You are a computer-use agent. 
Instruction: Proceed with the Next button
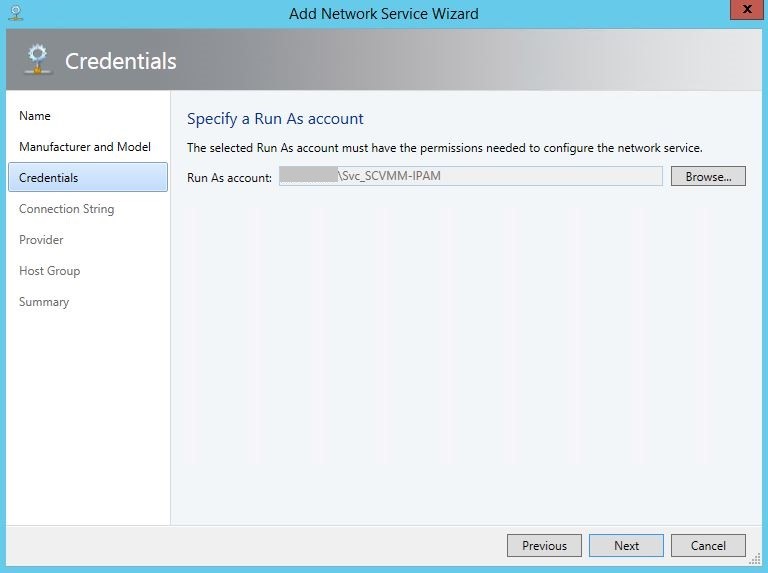[x=626, y=546]
